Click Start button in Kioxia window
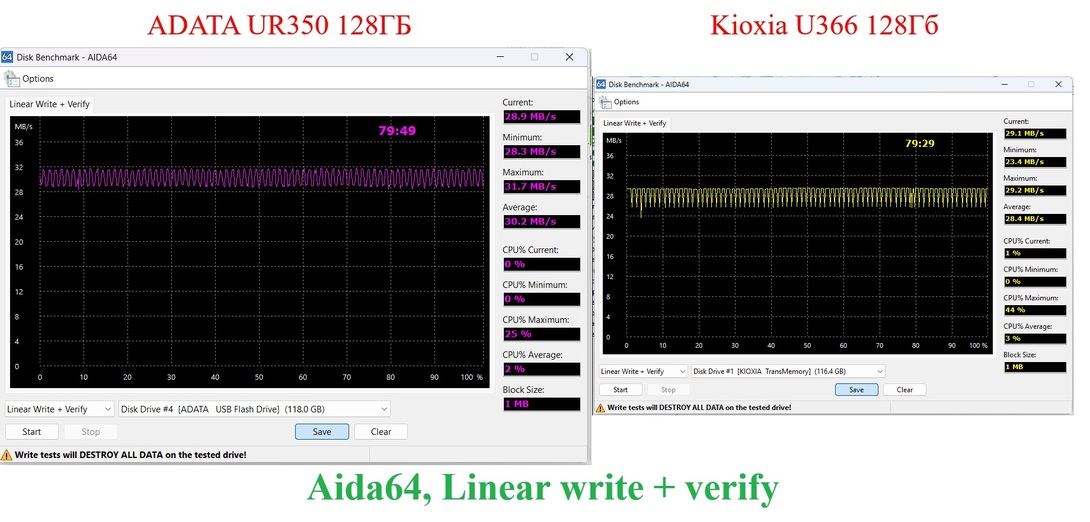The image size is (1090, 522). coord(621,390)
